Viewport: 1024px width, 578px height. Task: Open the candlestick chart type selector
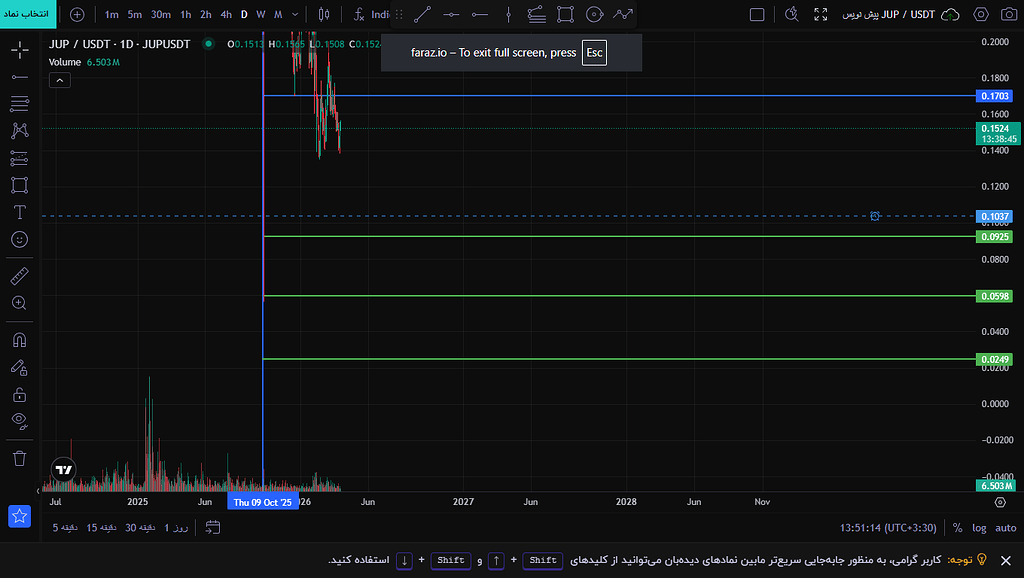click(x=324, y=14)
